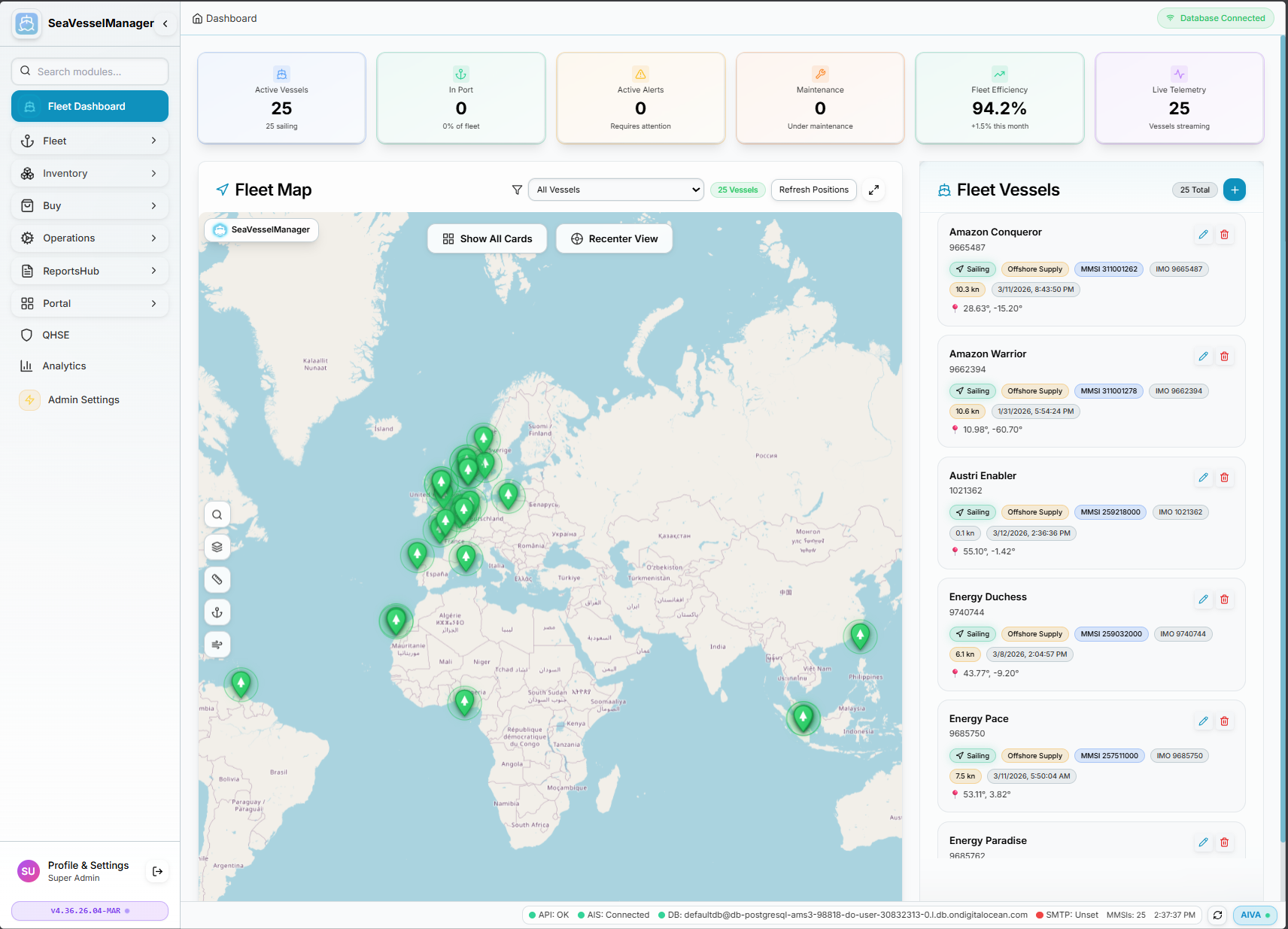Open the All Vessels filter dropdown
Viewport: 1288px width, 929px height.
coord(615,190)
